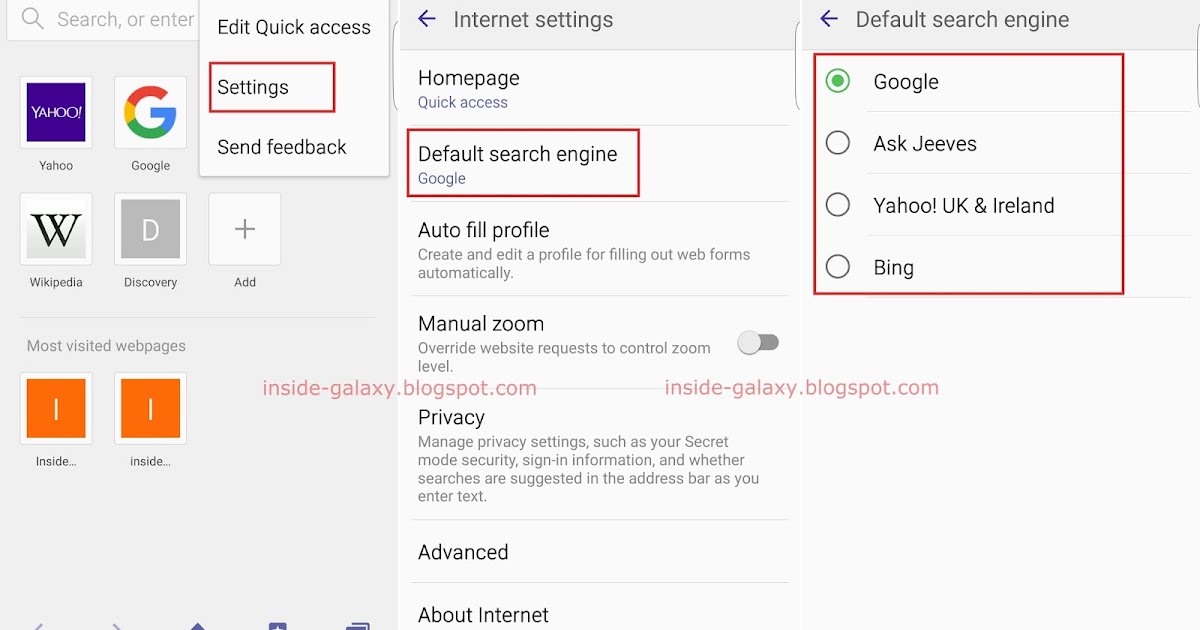Open the Inside thumbnail under Most visited webpages
The width and height of the screenshot is (1200, 630).
click(x=55, y=408)
